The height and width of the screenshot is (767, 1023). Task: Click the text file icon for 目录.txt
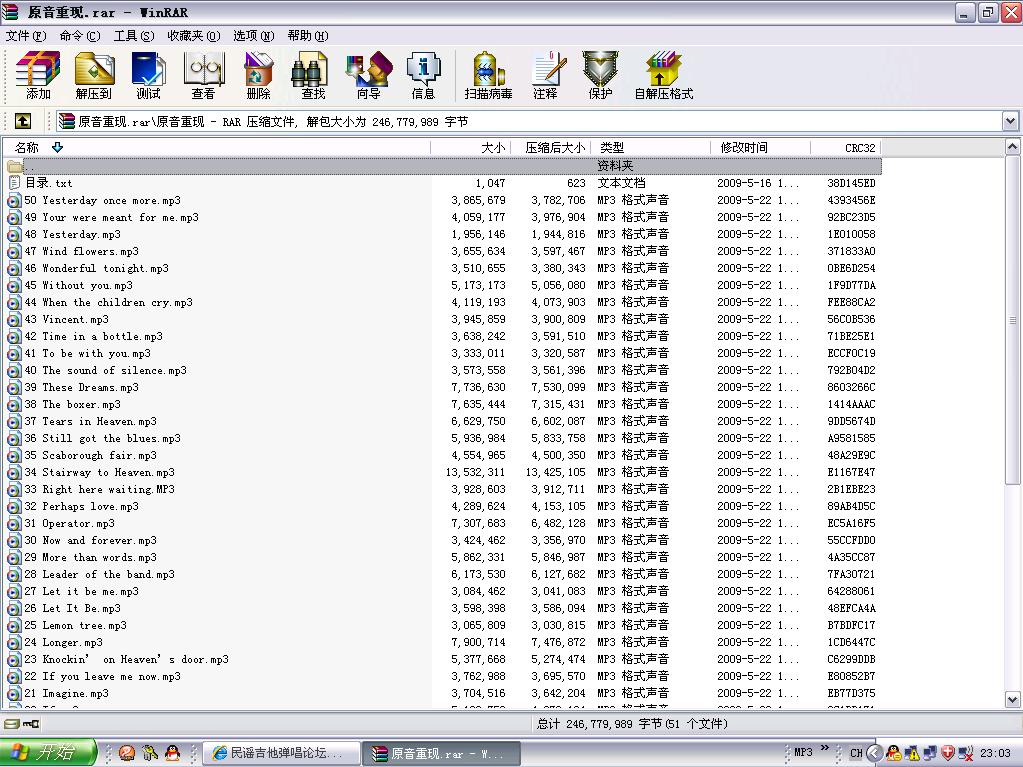[14, 183]
